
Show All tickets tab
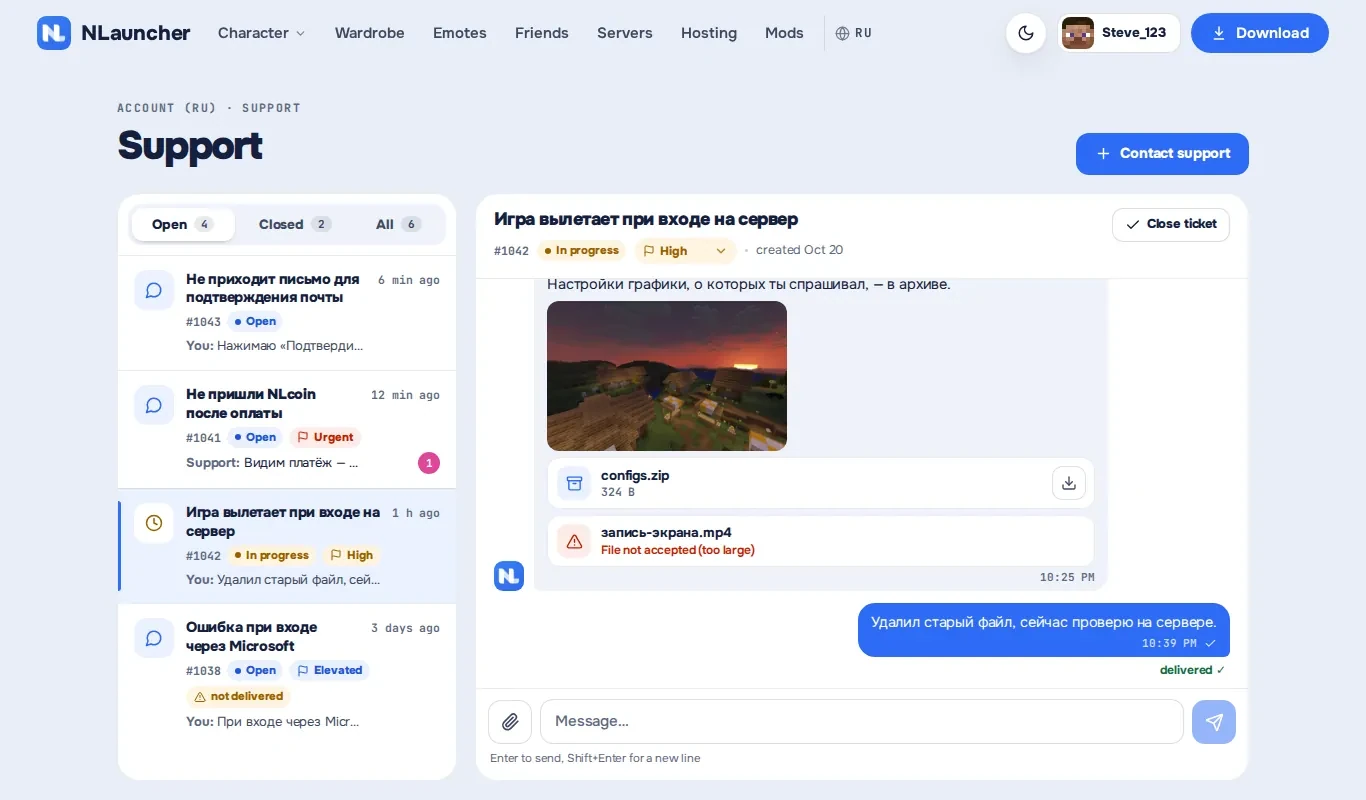point(398,224)
